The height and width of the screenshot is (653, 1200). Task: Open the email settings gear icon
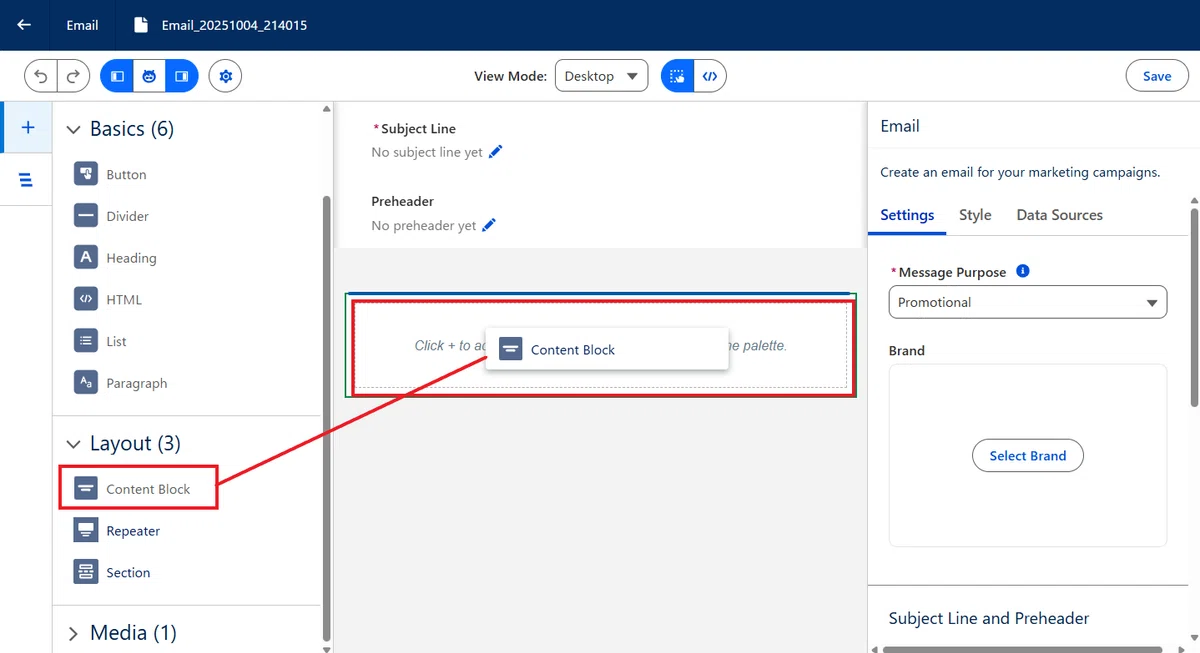[x=225, y=76]
